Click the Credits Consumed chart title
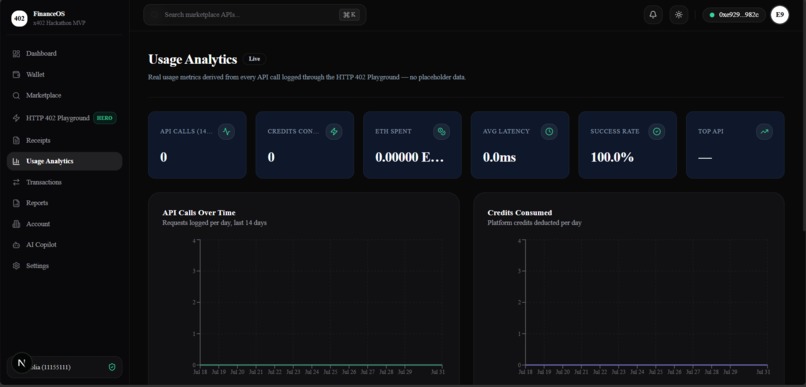Screen dimensions: 806x387 click(x=520, y=213)
